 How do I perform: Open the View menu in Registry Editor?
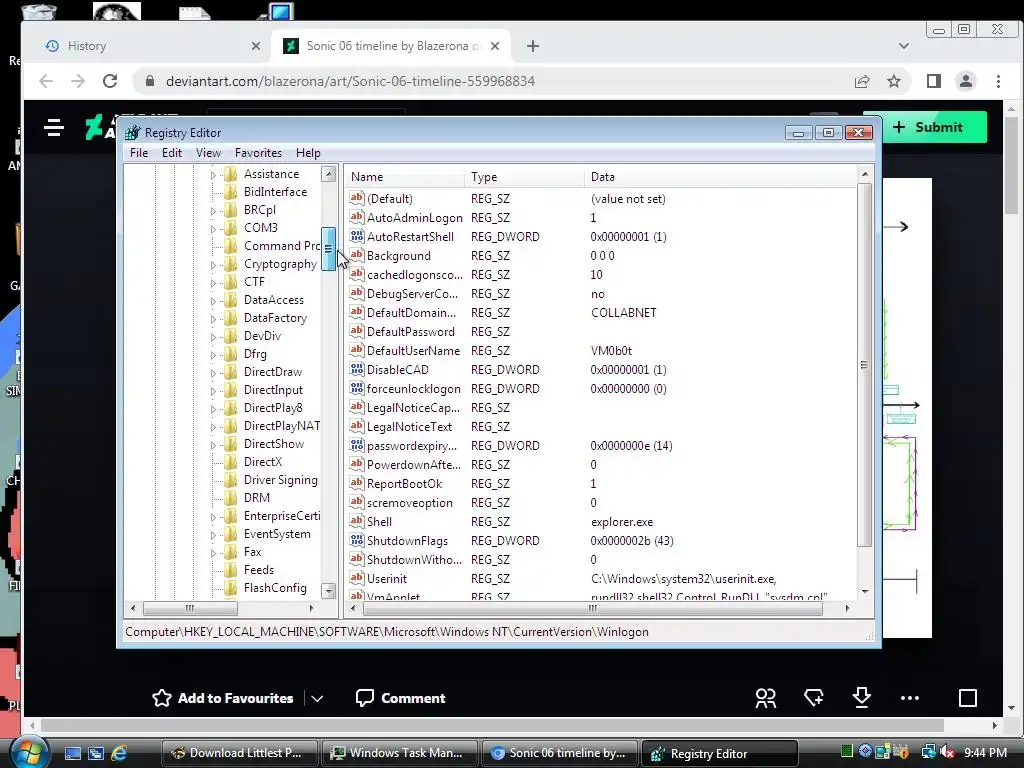(x=208, y=153)
